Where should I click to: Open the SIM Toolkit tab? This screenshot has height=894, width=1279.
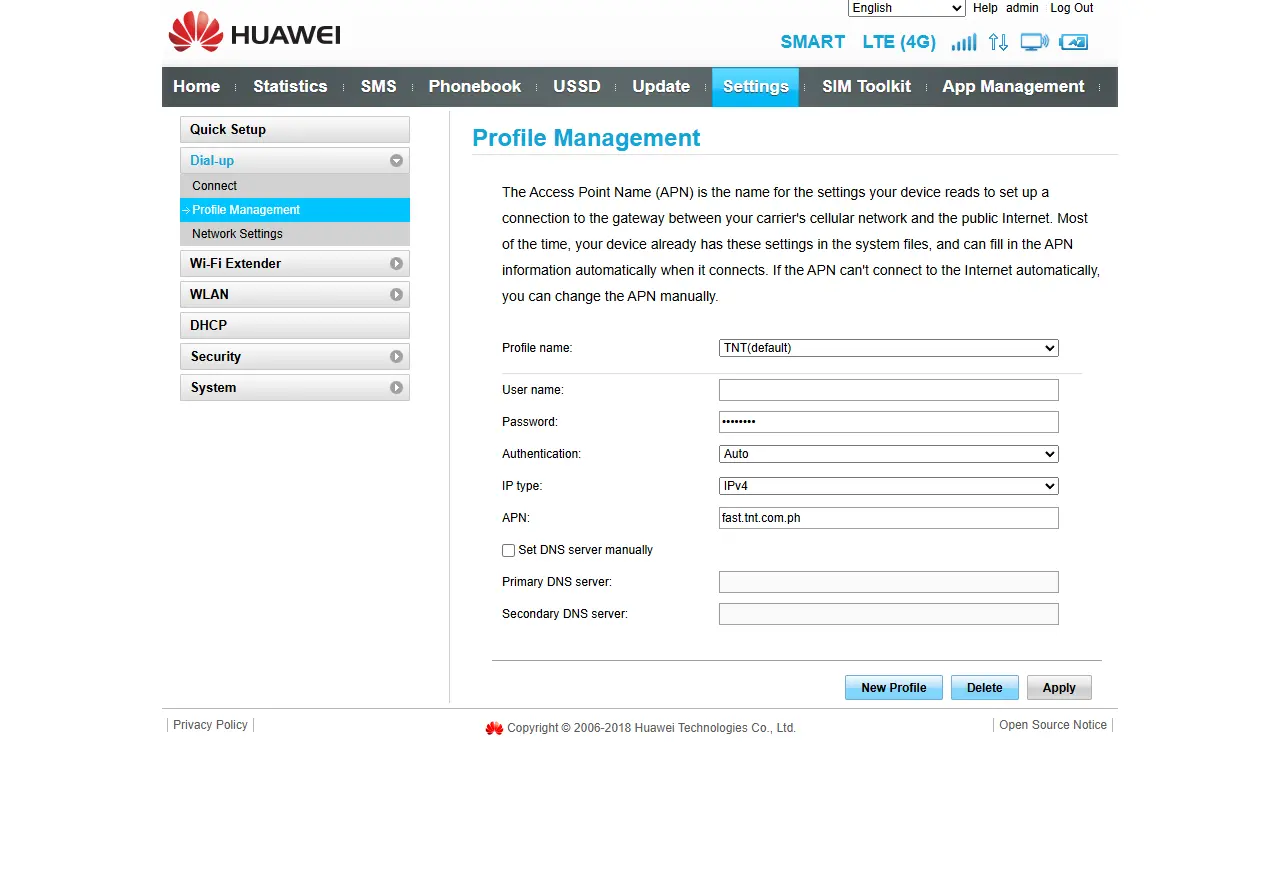(866, 87)
